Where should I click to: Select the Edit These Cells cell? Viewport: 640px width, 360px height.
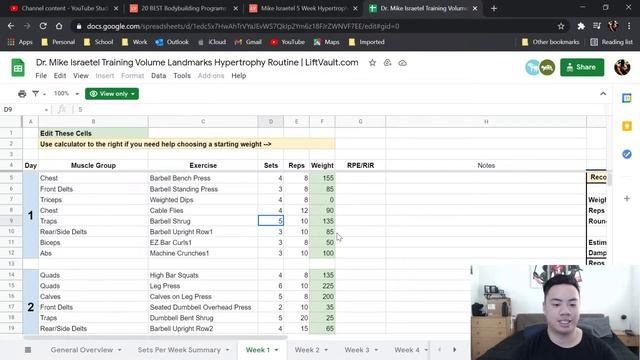pyautogui.click(x=93, y=133)
